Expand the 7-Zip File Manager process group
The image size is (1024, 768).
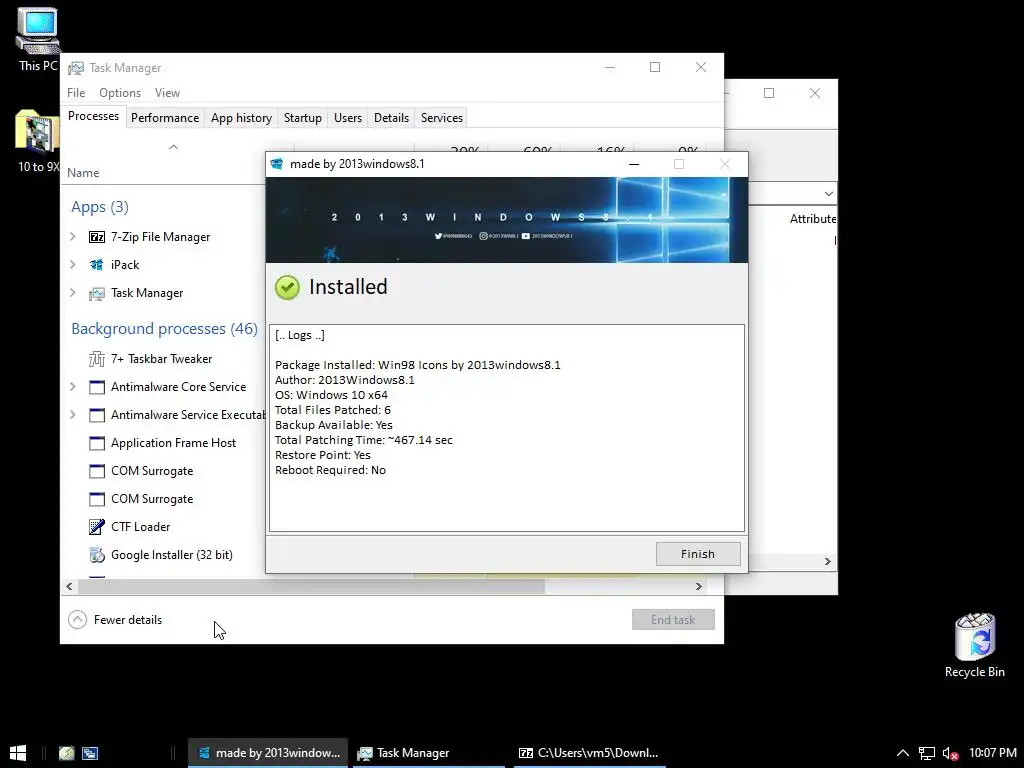coord(73,237)
